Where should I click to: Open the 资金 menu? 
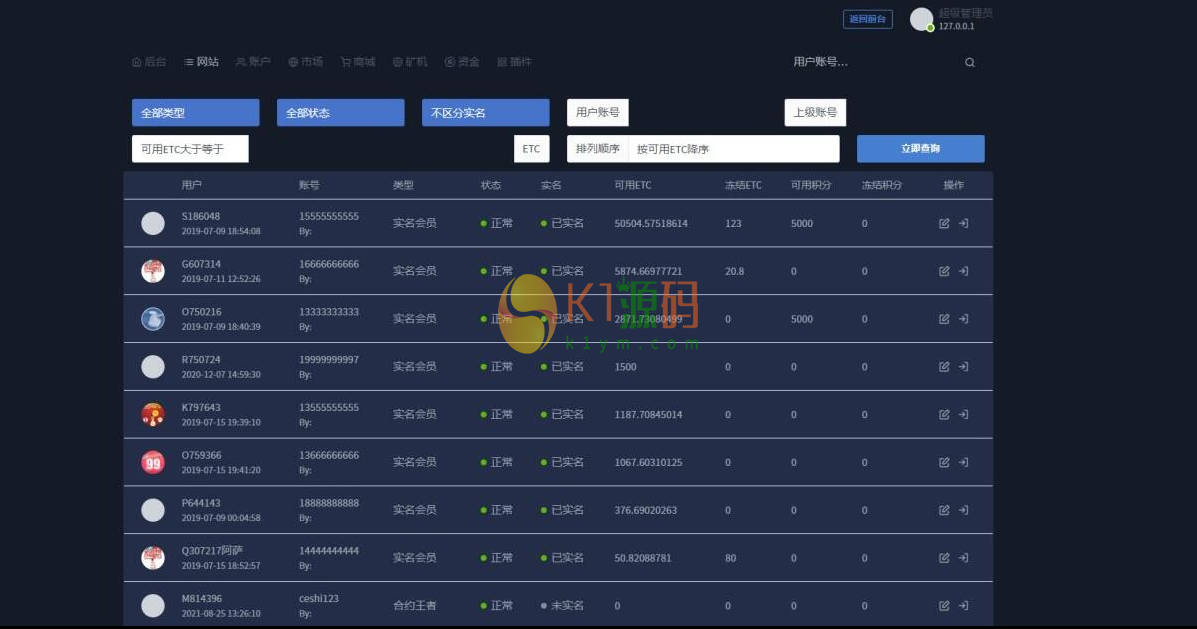[462, 62]
